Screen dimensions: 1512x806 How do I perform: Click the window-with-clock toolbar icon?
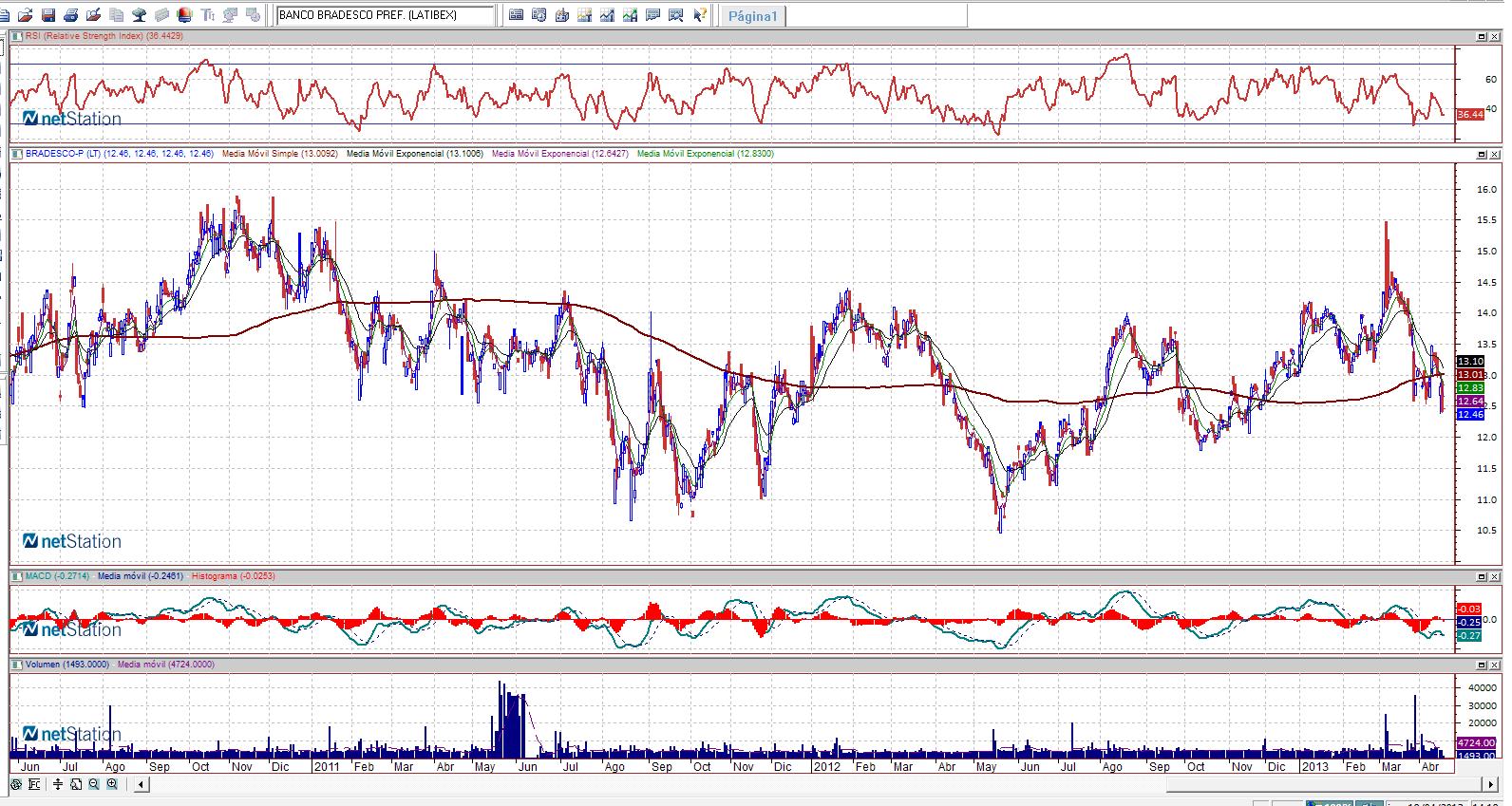(x=539, y=15)
